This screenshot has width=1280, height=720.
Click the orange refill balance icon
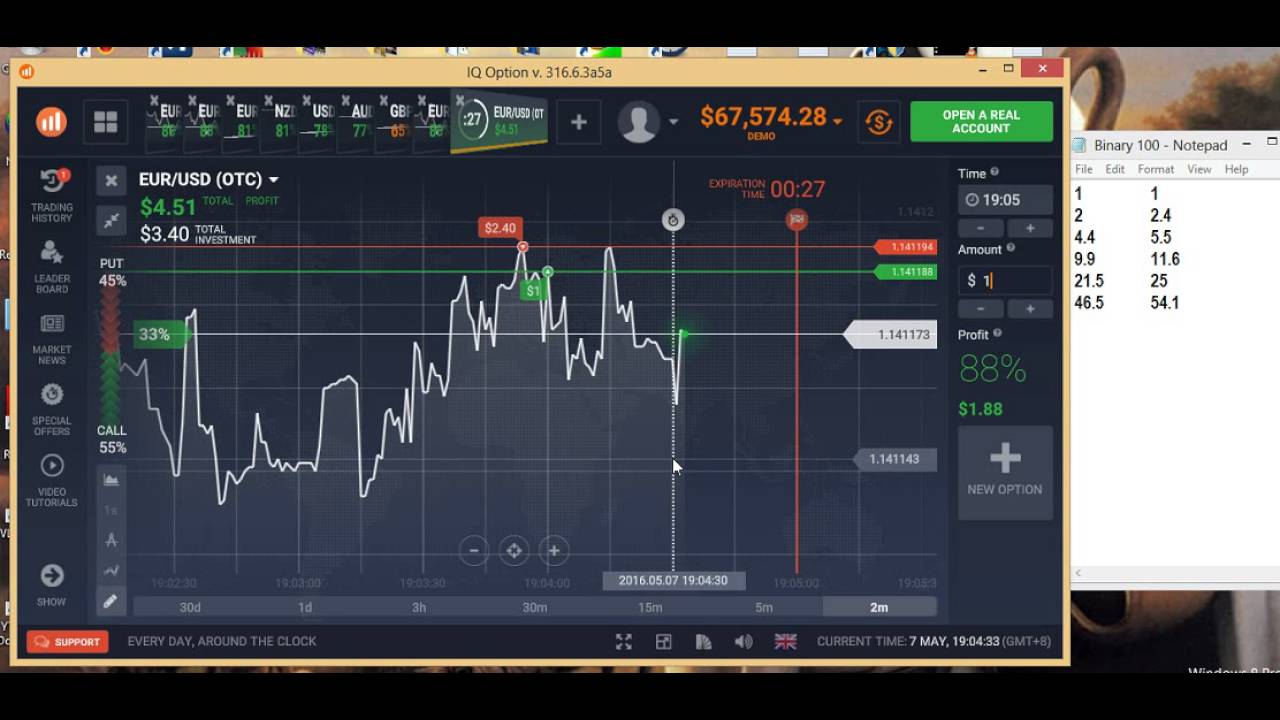click(878, 122)
